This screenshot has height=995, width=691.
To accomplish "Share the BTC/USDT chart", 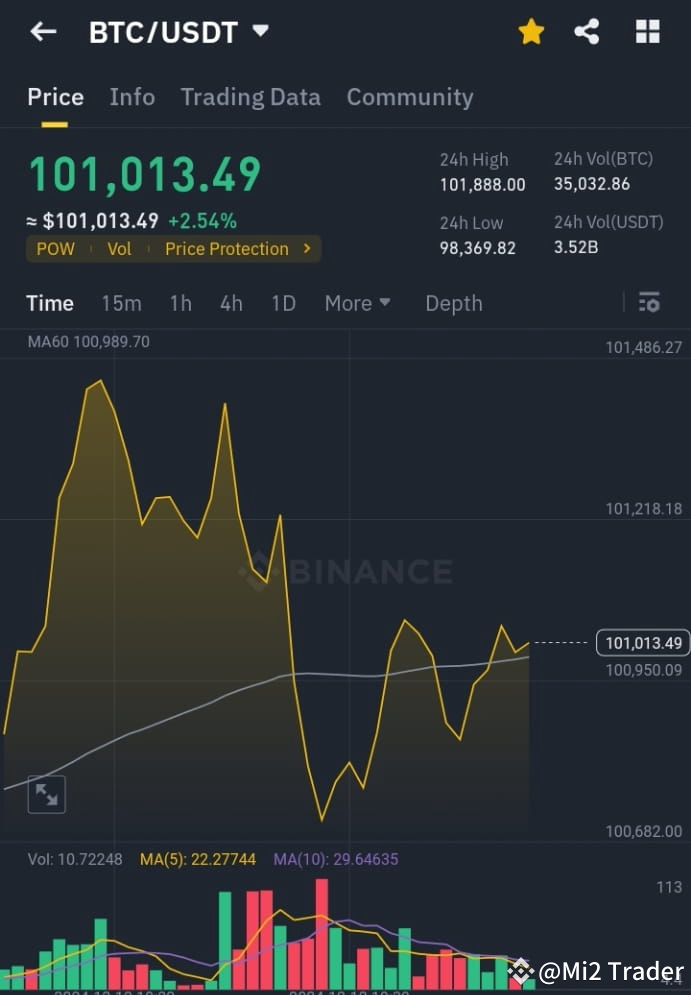I will pos(587,31).
